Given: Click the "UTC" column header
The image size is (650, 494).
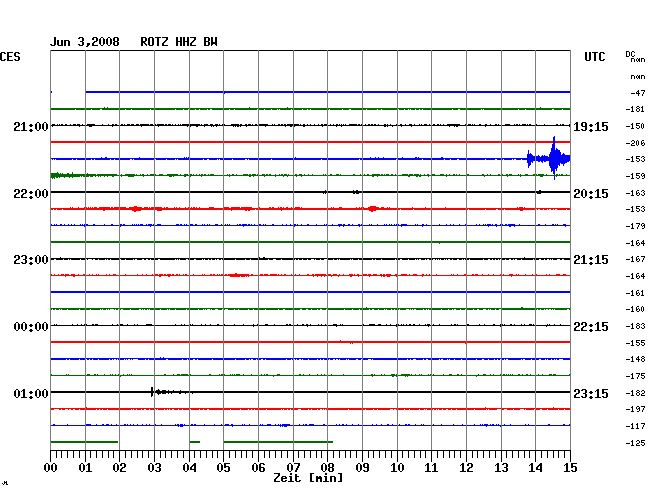Looking at the screenshot, I should (x=594, y=57).
